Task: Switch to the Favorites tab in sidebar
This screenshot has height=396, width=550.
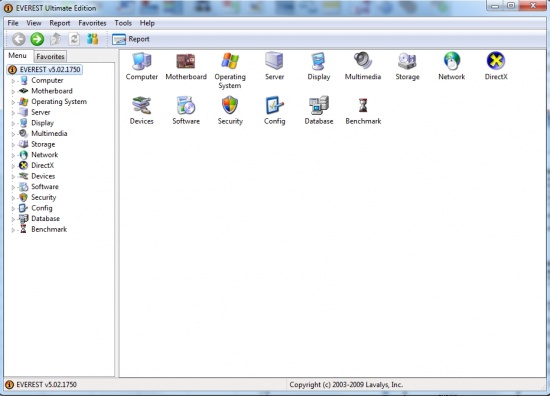Action: tap(50, 56)
